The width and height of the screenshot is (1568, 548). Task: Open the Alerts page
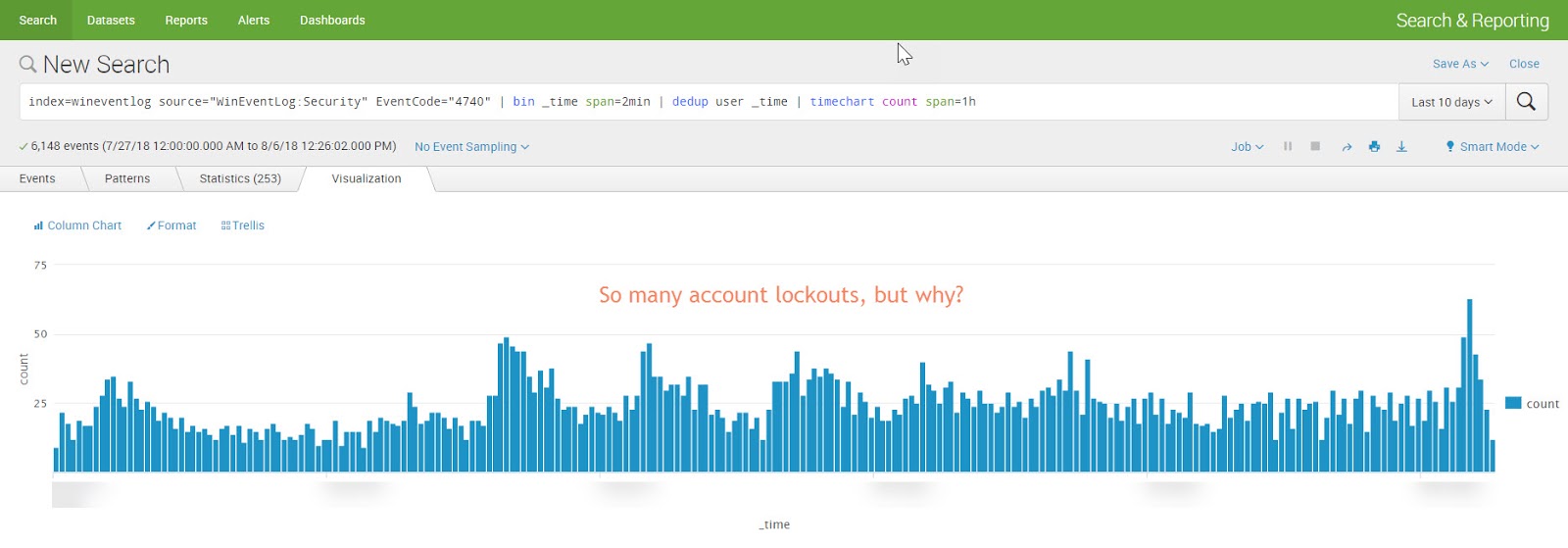tap(254, 20)
